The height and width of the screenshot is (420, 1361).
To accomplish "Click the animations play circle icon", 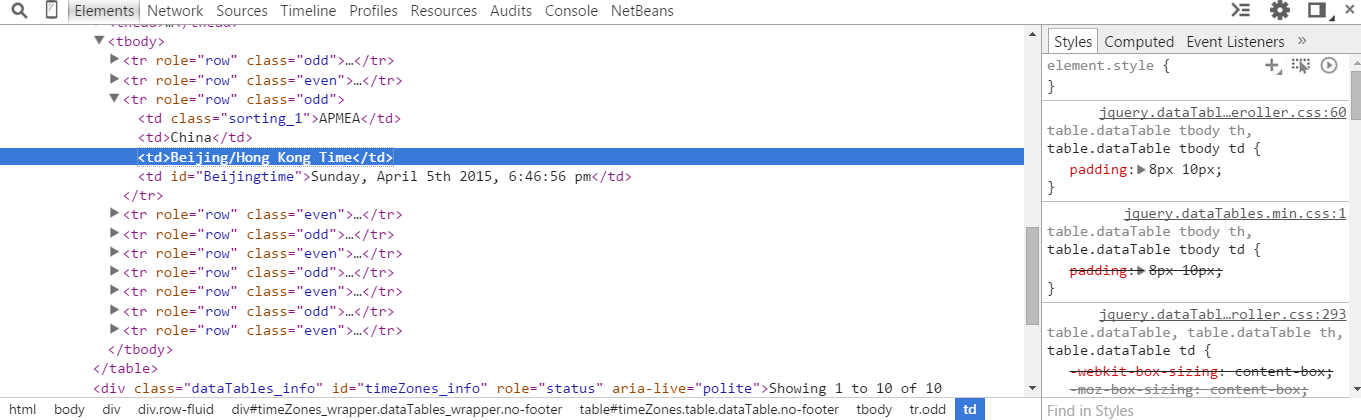I will [1329, 66].
